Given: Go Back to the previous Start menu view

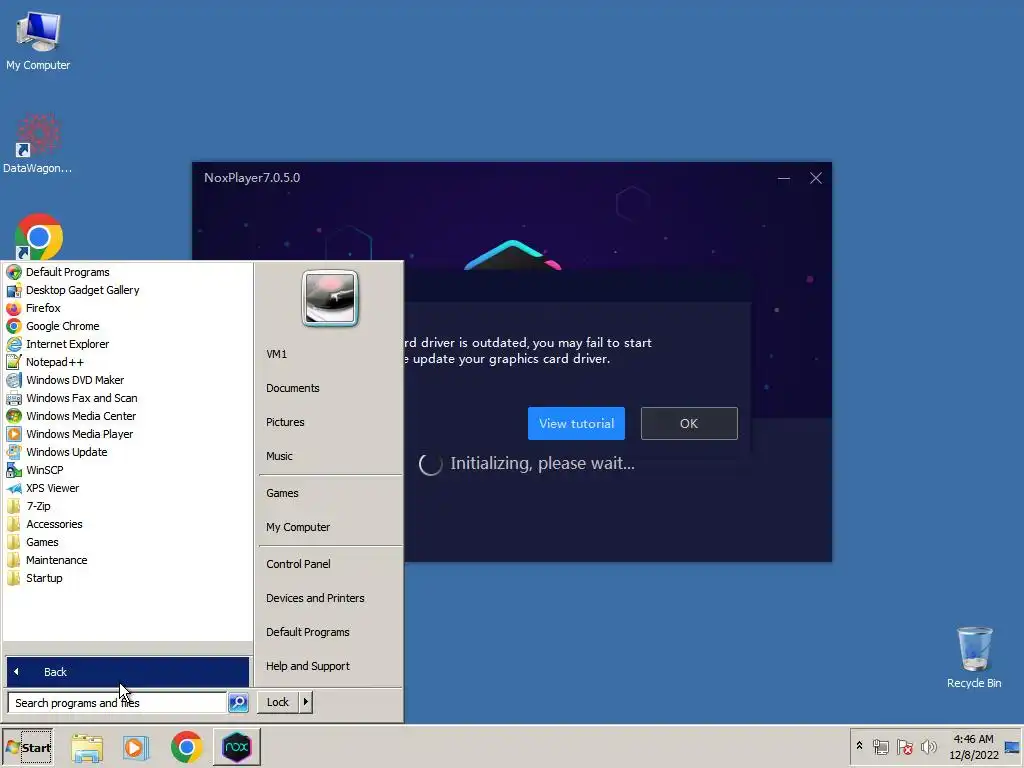Looking at the screenshot, I should [127, 672].
